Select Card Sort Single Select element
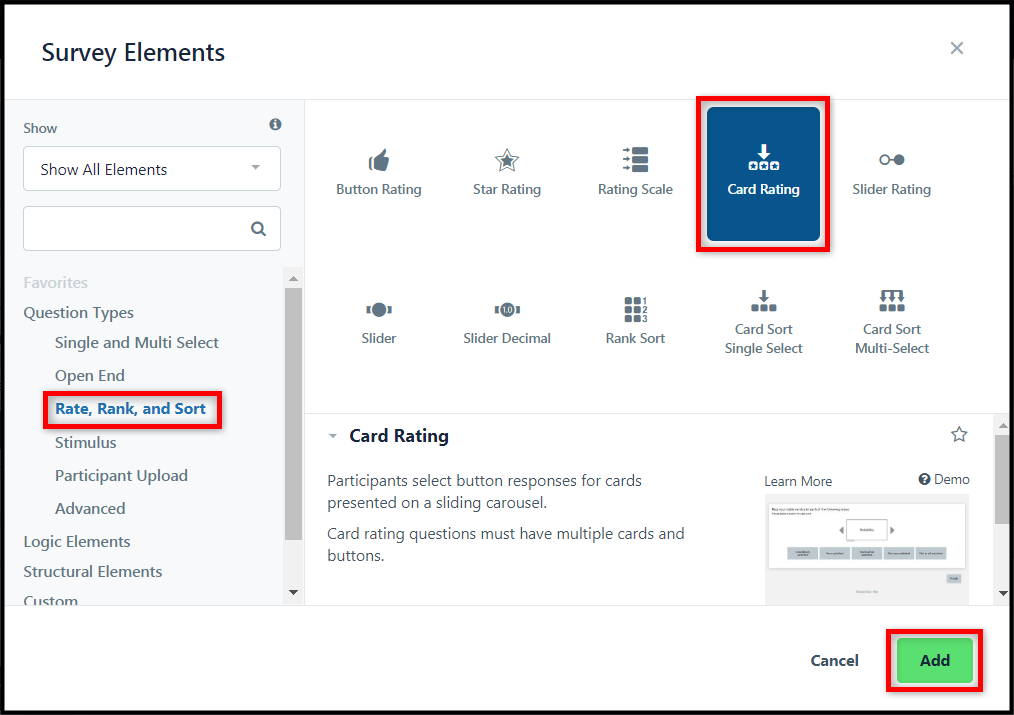 [x=763, y=323]
